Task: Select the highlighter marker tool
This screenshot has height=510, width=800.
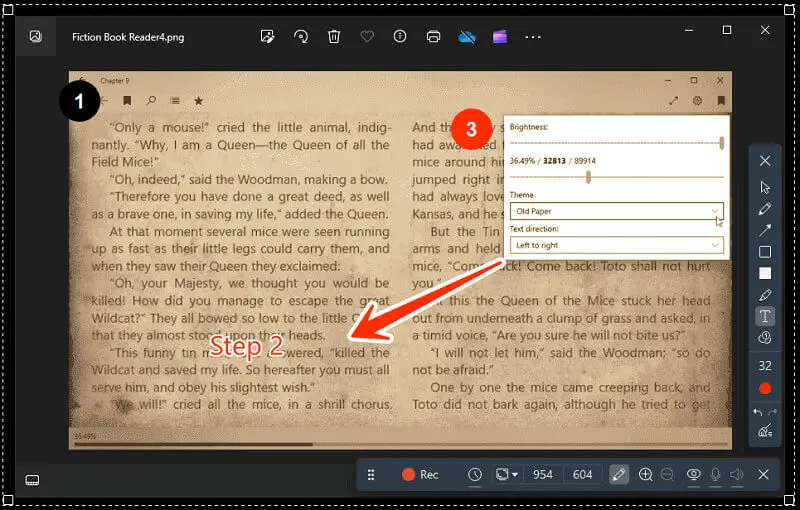Action: [x=765, y=295]
